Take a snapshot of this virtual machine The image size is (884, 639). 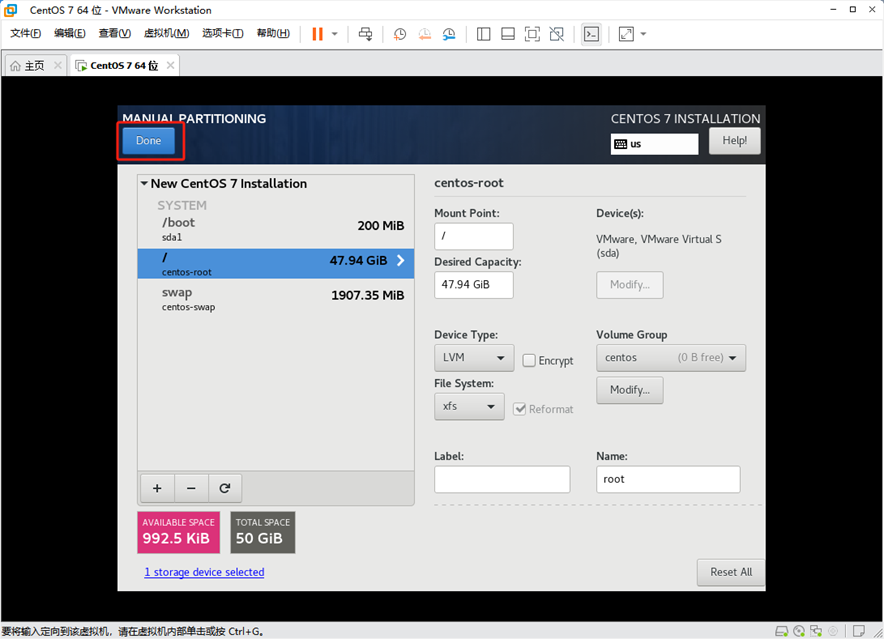click(400, 34)
